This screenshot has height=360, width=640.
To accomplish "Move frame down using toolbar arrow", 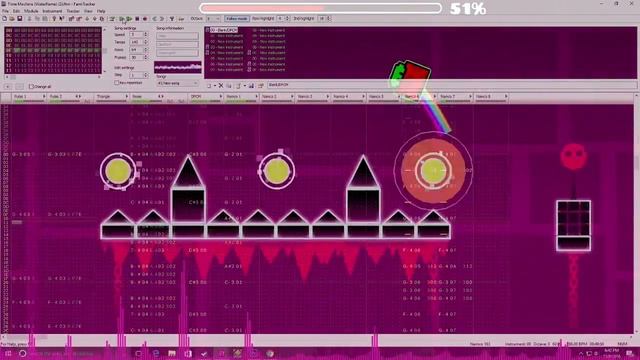I will 87,19.
